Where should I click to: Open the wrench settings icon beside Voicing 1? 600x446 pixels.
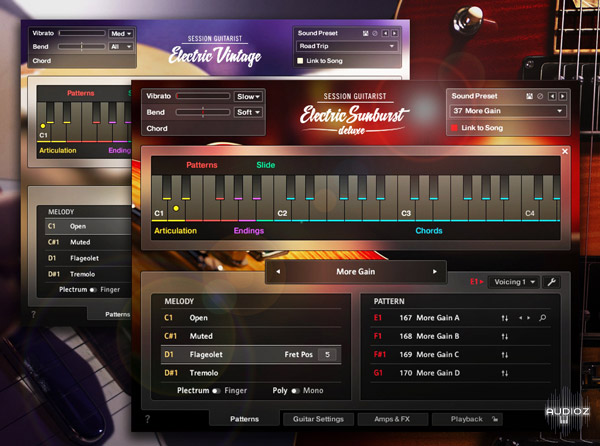pyautogui.click(x=551, y=282)
